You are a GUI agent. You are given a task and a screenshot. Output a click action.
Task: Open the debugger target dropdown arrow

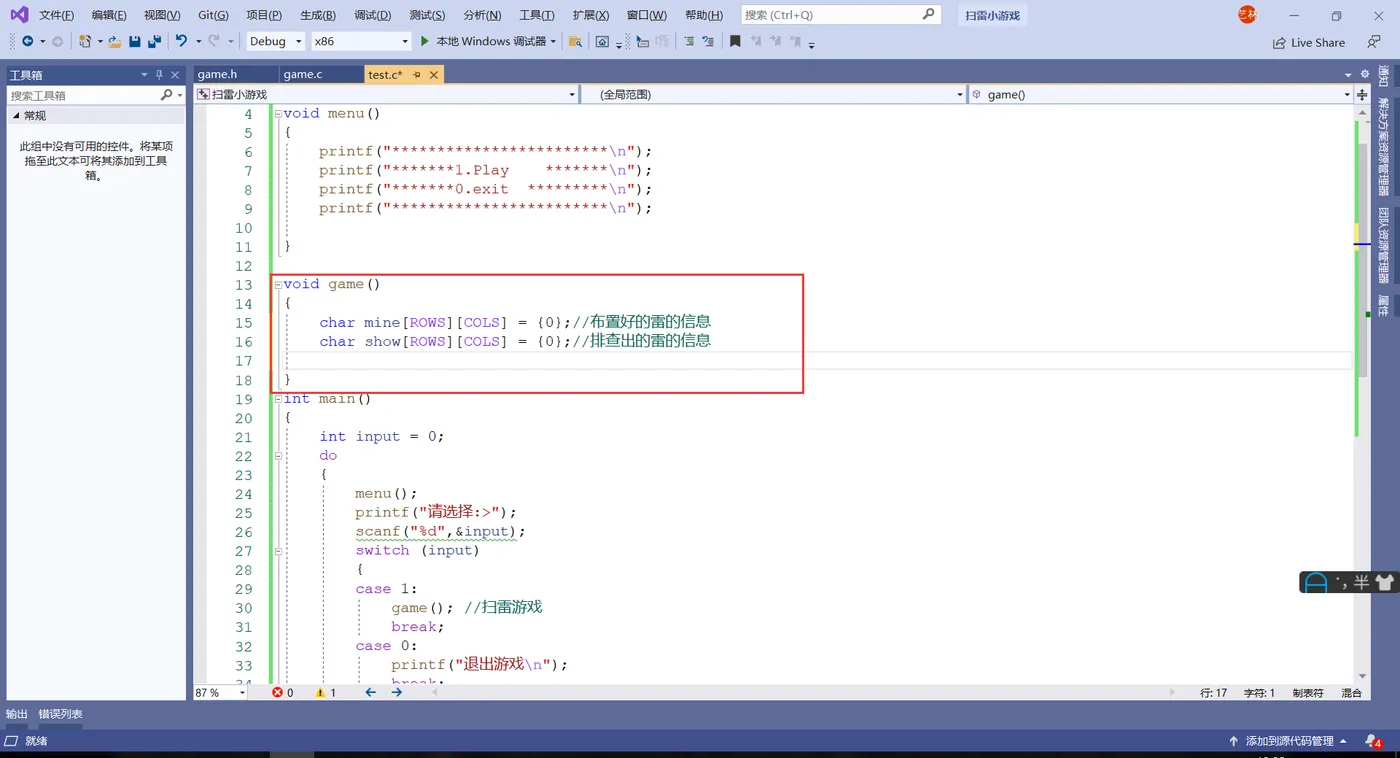pyautogui.click(x=553, y=41)
